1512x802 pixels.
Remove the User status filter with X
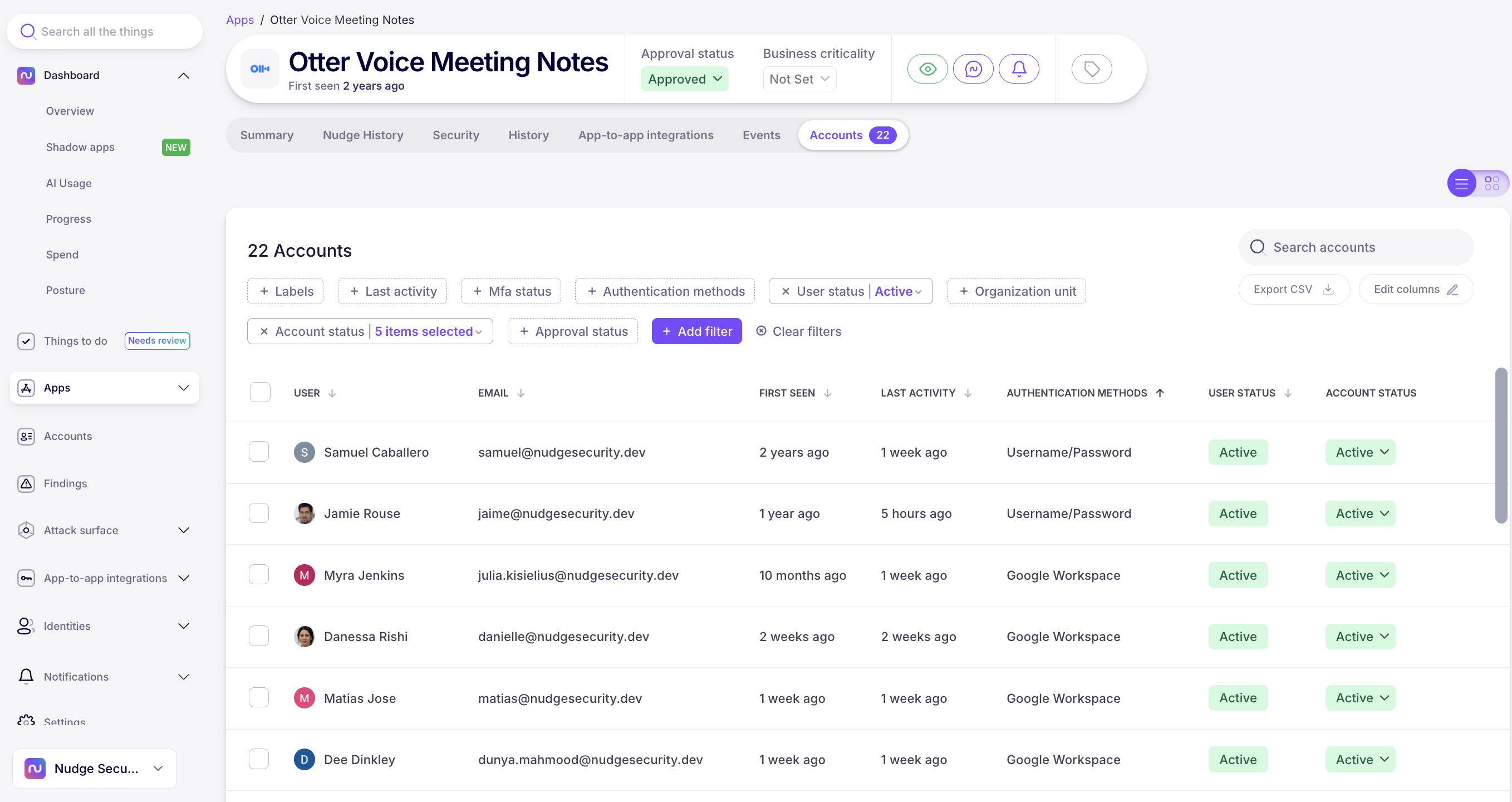[x=786, y=292]
